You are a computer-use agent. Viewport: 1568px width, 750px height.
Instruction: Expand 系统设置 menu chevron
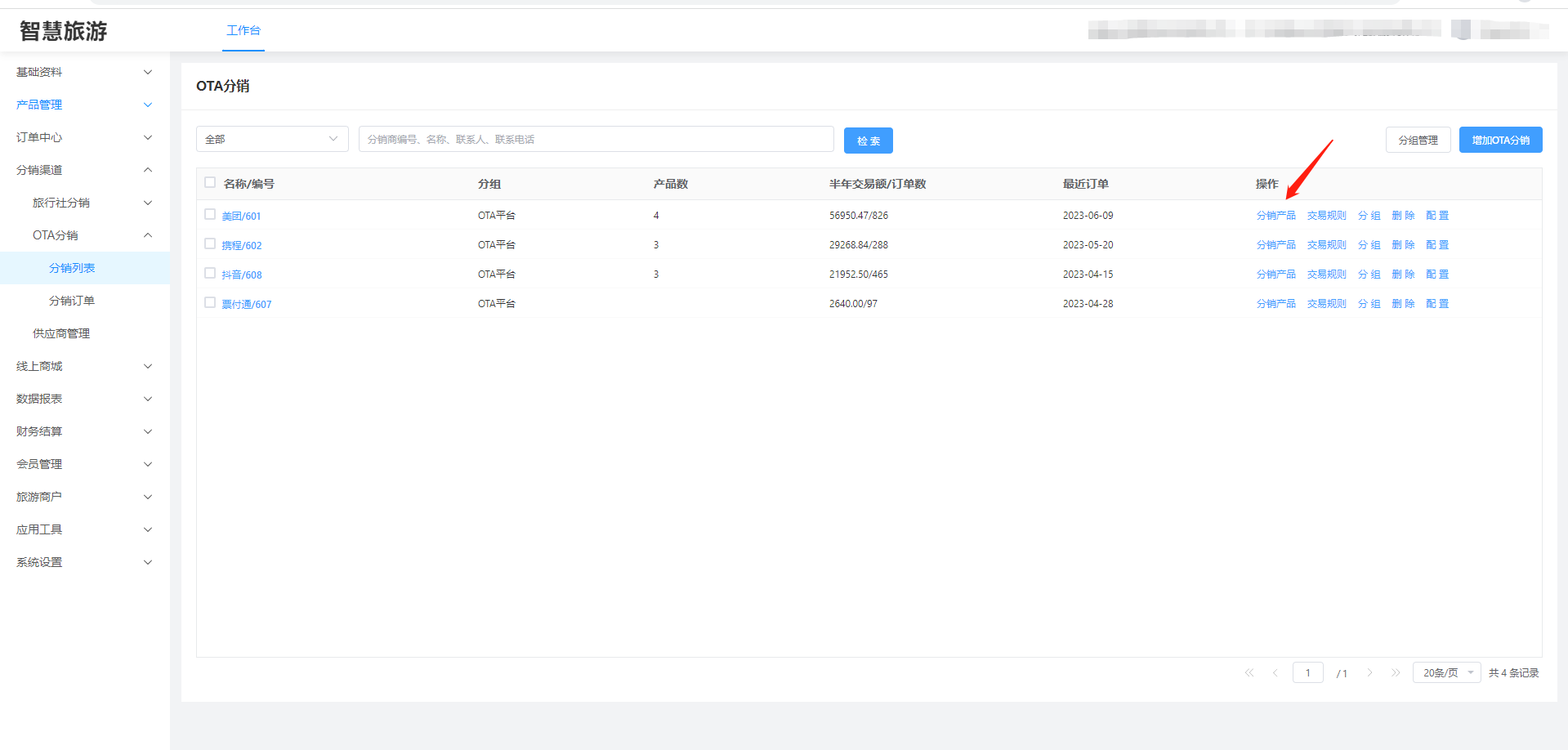point(148,562)
